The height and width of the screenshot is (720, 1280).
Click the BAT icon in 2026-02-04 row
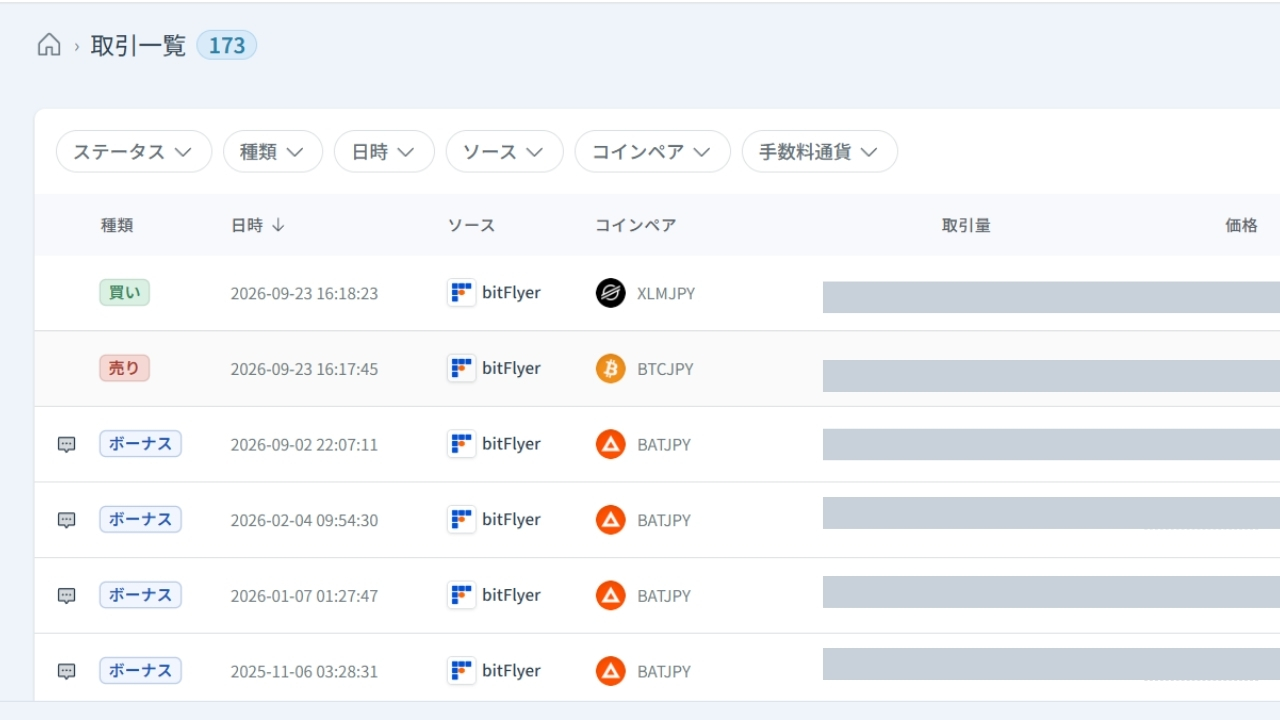(x=610, y=520)
